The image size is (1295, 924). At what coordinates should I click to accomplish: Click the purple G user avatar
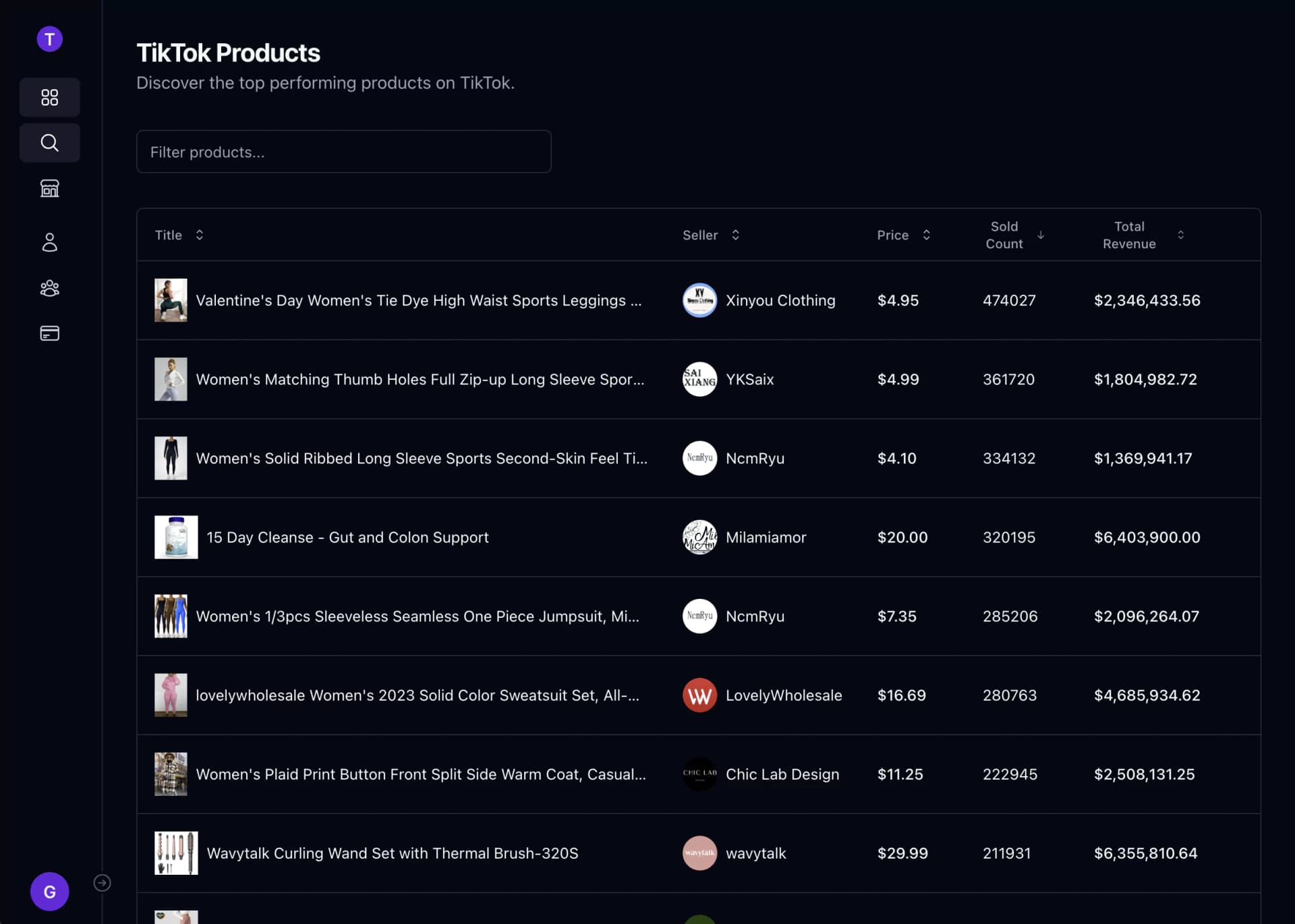coord(49,892)
